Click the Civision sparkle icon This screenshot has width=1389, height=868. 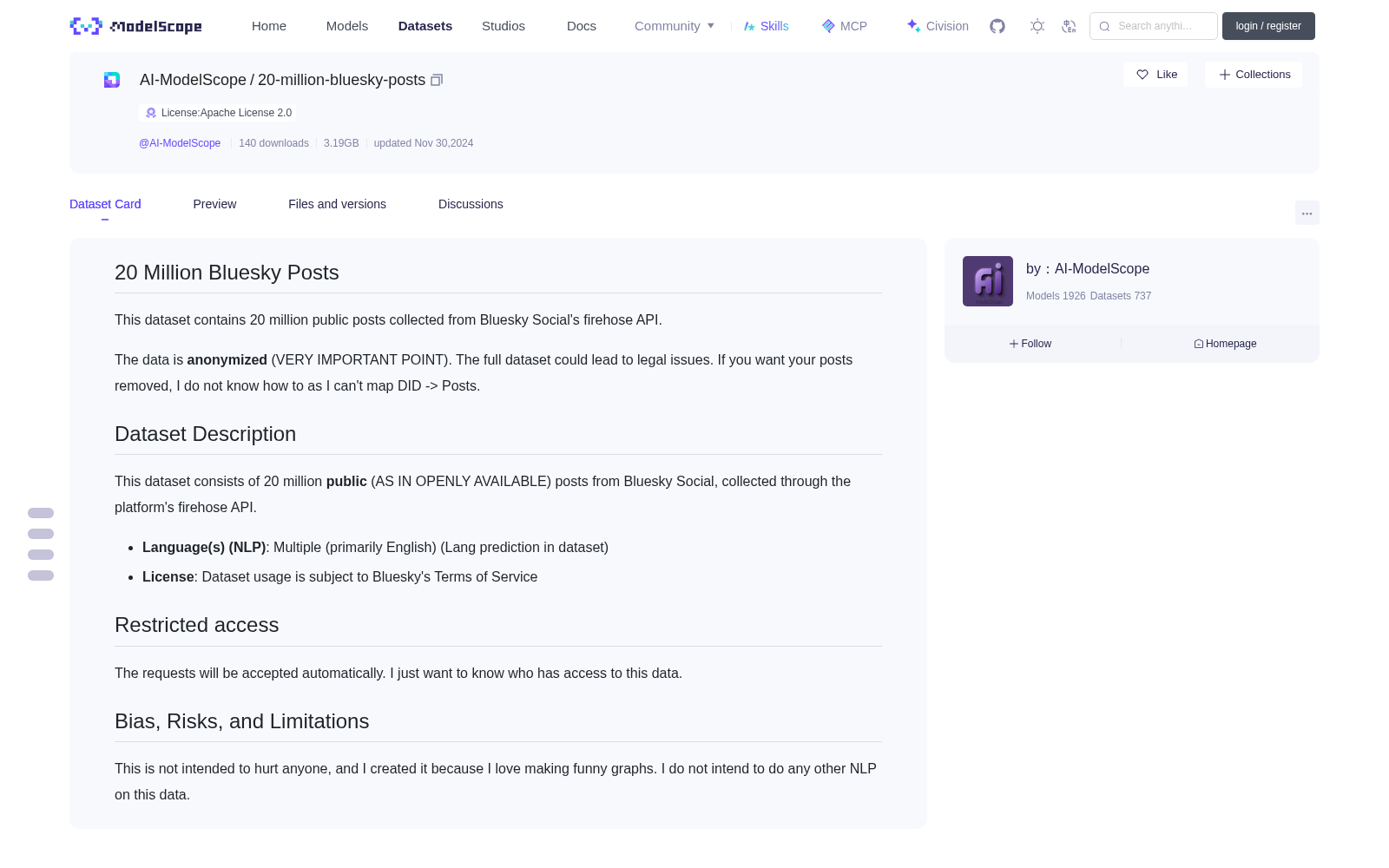913,26
